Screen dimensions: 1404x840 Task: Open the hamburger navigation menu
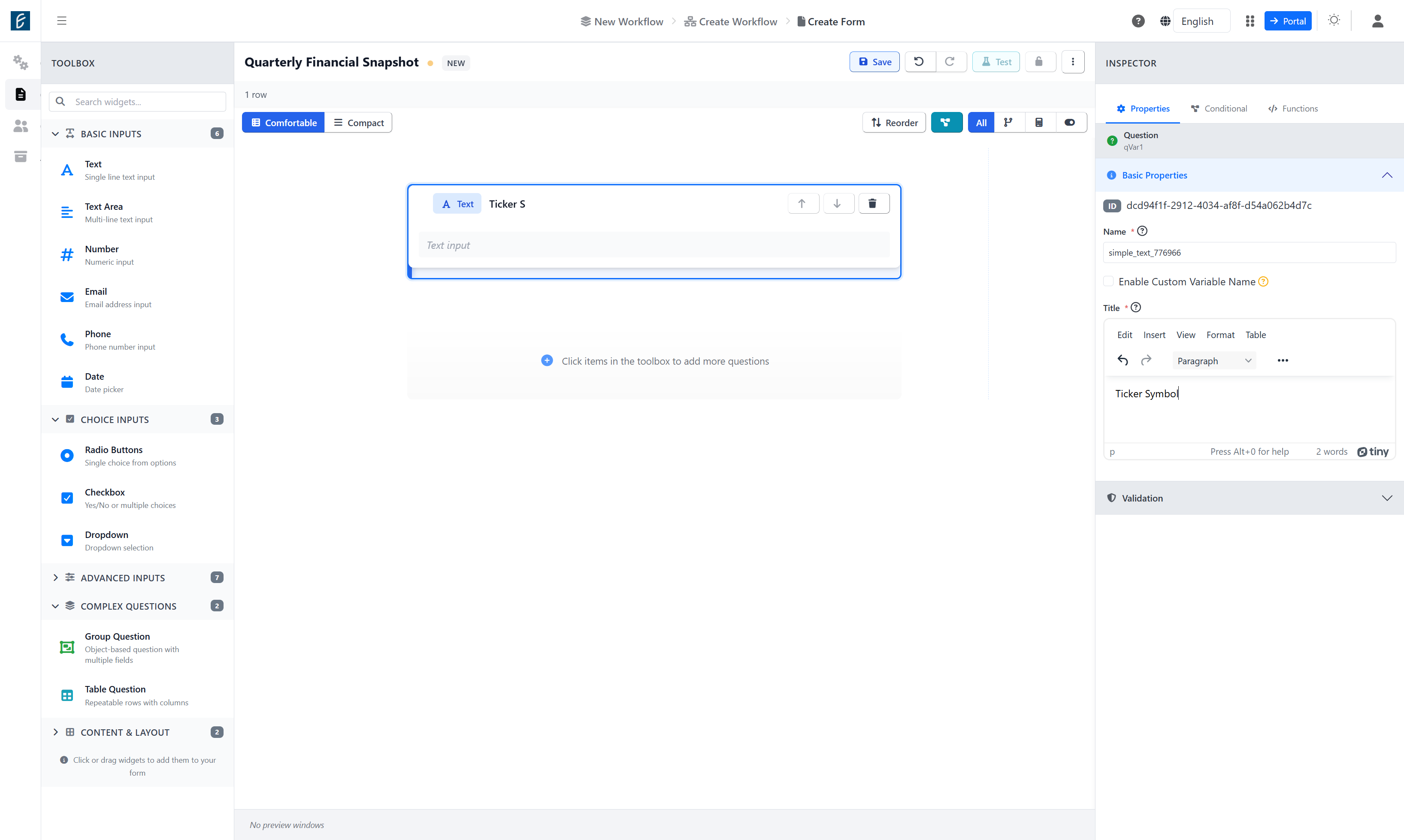[62, 21]
